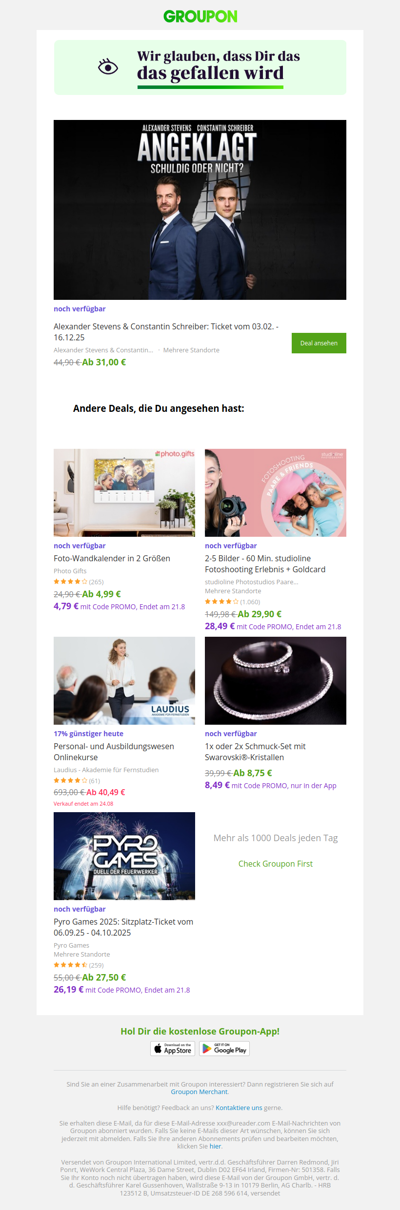Image resolution: width=400 pixels, height=1210 pixels.
Task: Click the Groupon logo at top
Action: [200, 16]
